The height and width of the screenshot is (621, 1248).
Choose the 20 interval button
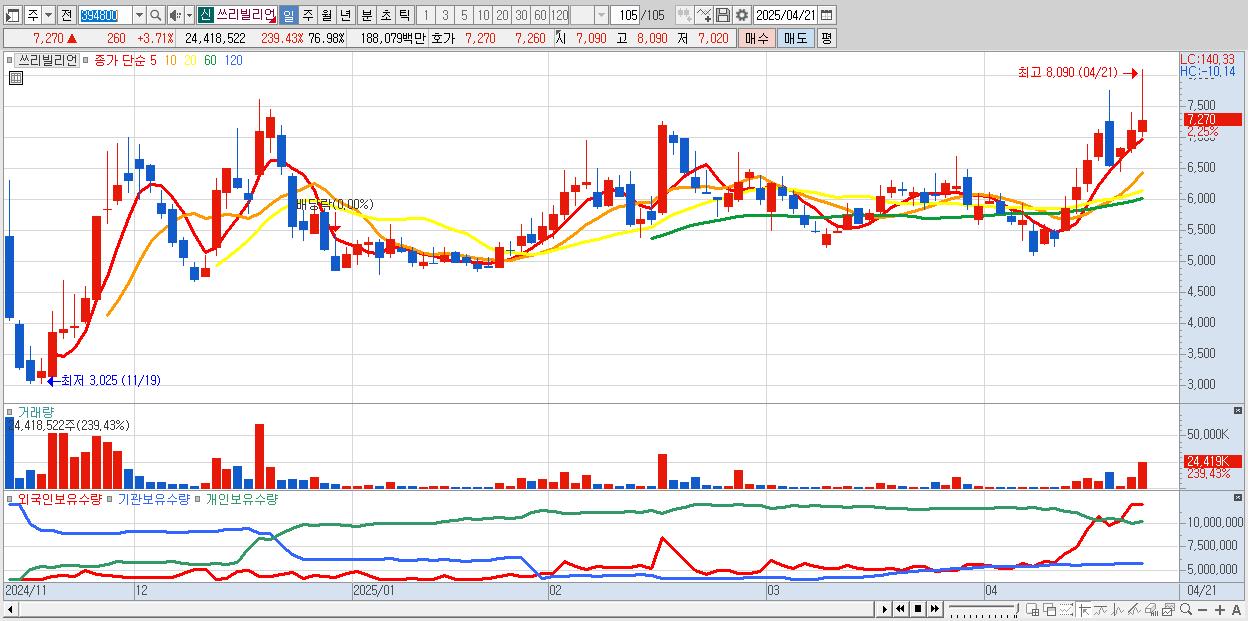tap(502, 15)
